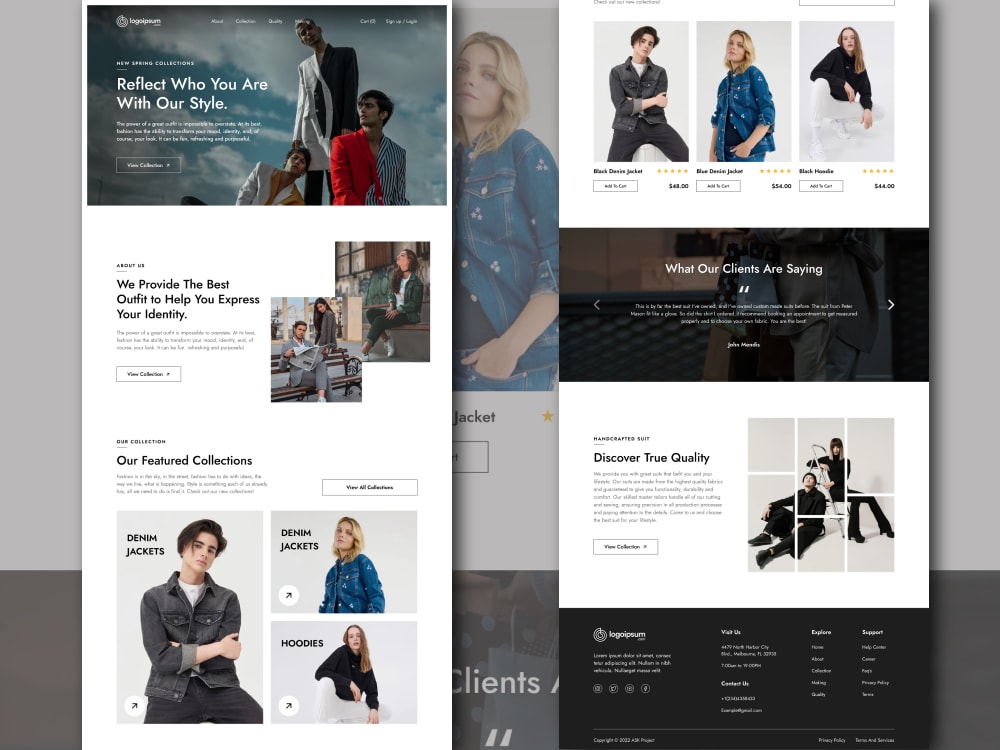Click the Our Featured Collections heading

click(184, 460)
